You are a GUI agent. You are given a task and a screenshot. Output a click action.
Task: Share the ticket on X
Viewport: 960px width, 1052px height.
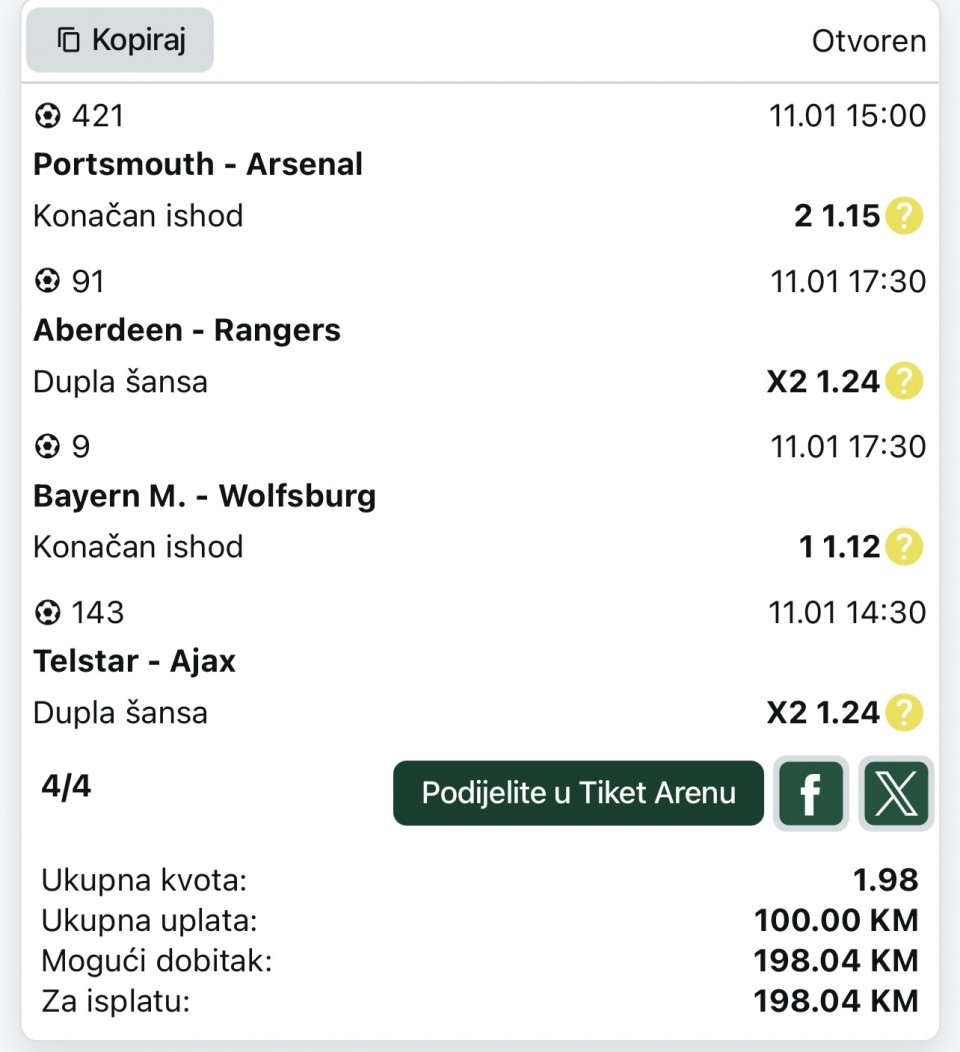pyautogui.click(x=896, y=794)
